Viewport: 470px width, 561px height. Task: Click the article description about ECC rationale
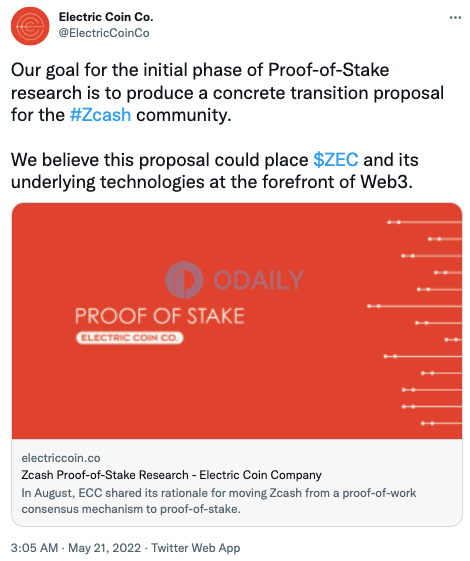[x=219, y=501]
